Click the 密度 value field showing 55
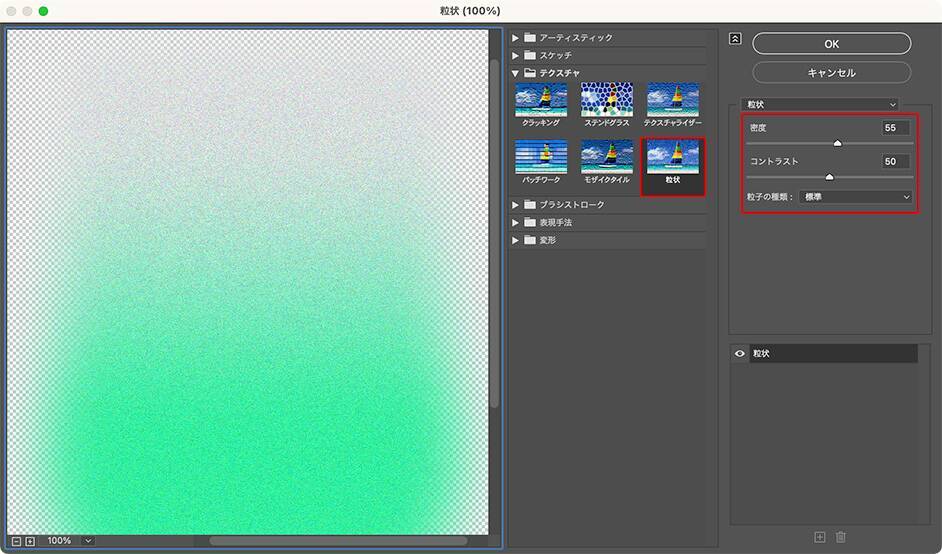The width and height of the screenshot is (942, 554). click(896, 127)
